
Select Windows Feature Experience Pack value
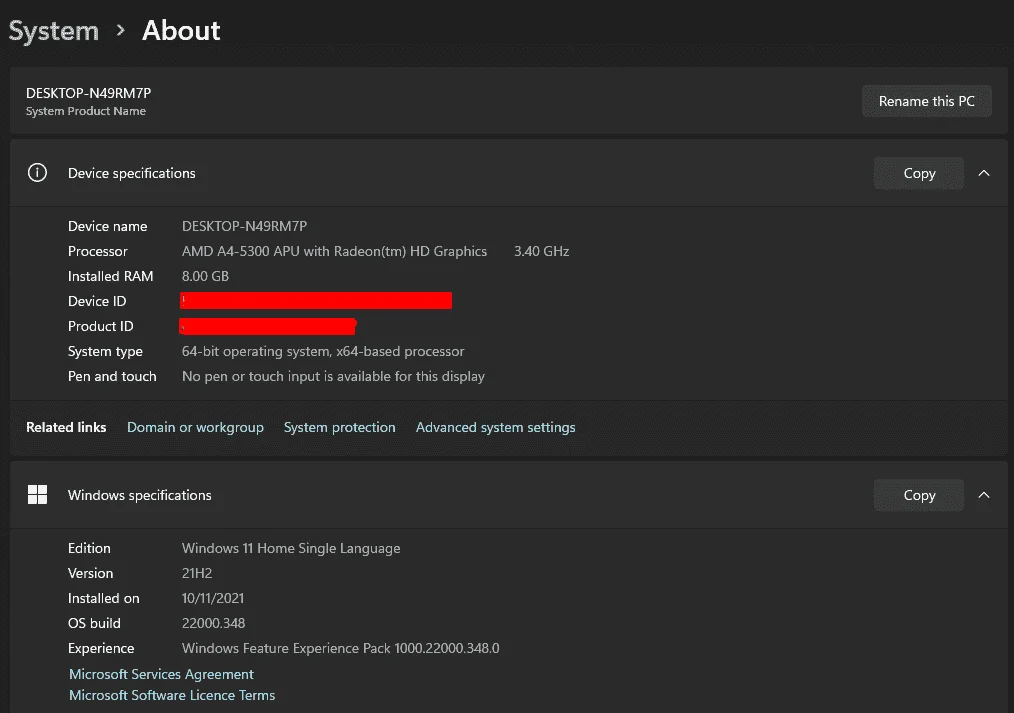[341, 648]
